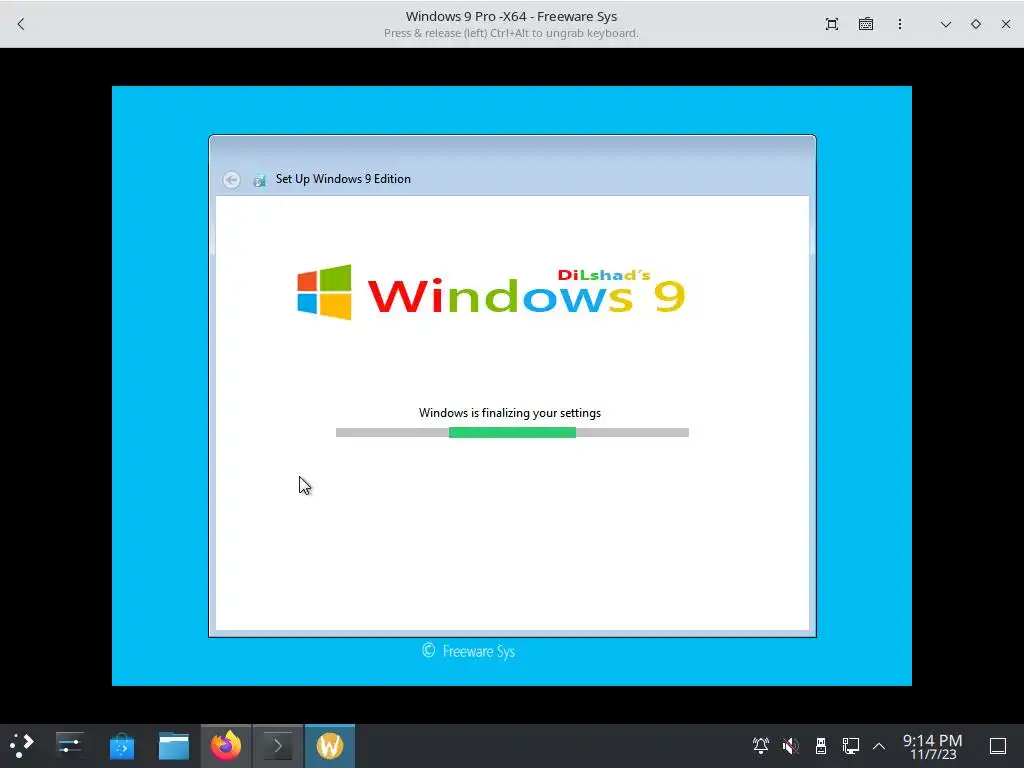Minimize the Windows 9 Pro viewer window

click(x=946, y=24)
